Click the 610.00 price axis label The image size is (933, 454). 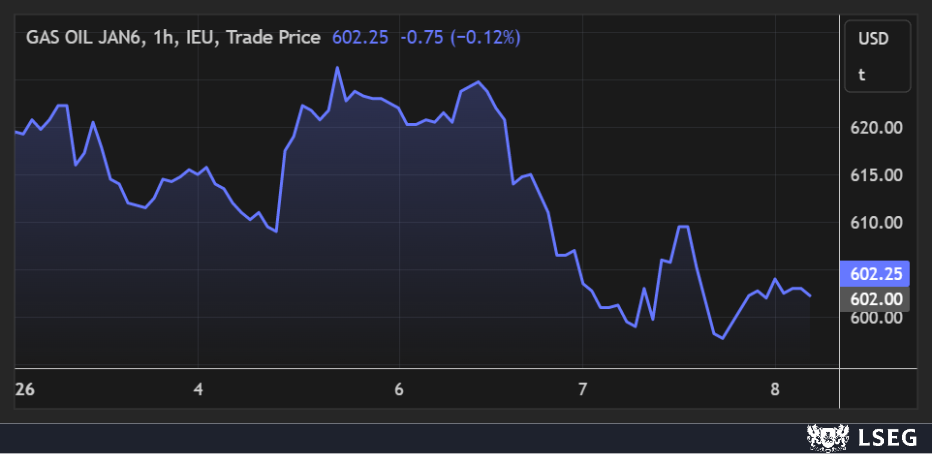876,222
